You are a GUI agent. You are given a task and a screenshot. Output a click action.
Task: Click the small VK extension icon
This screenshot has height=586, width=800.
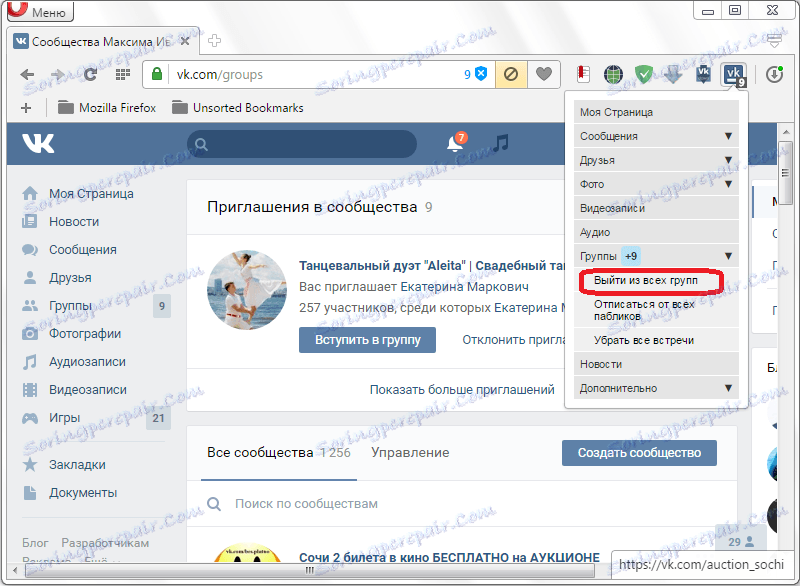pyautogui.click(x=704, y=74)
